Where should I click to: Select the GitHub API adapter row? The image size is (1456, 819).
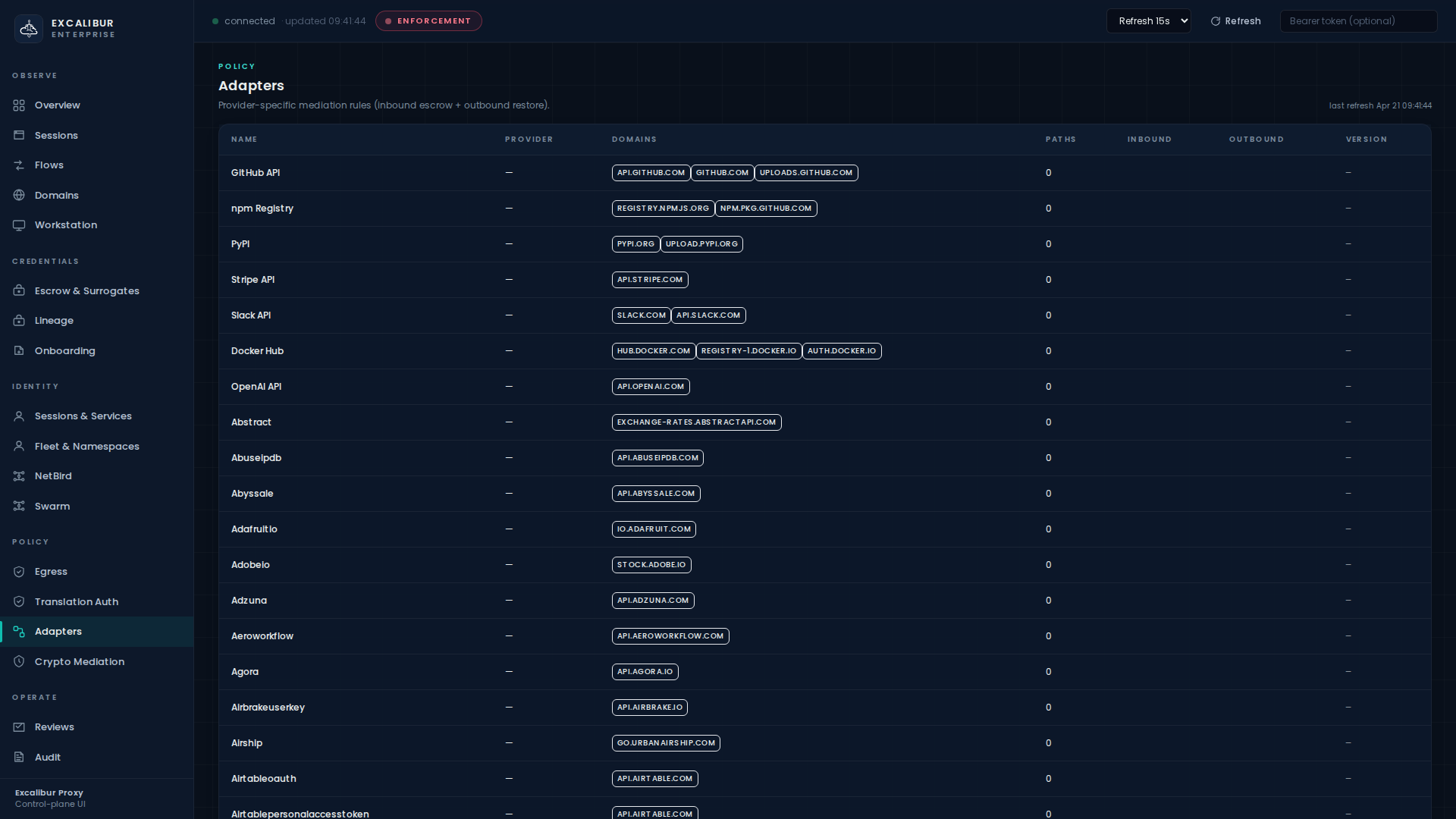point(256,173)
